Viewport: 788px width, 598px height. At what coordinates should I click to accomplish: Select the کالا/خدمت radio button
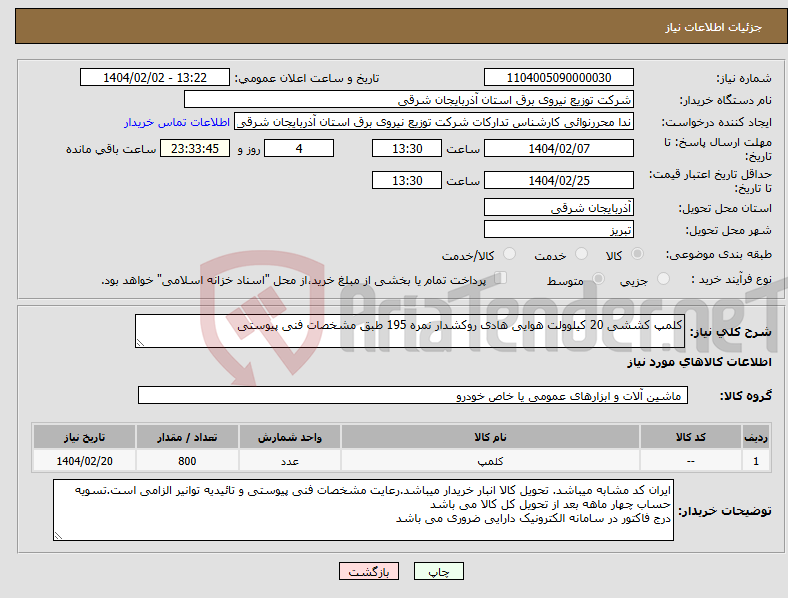(510, 254)
